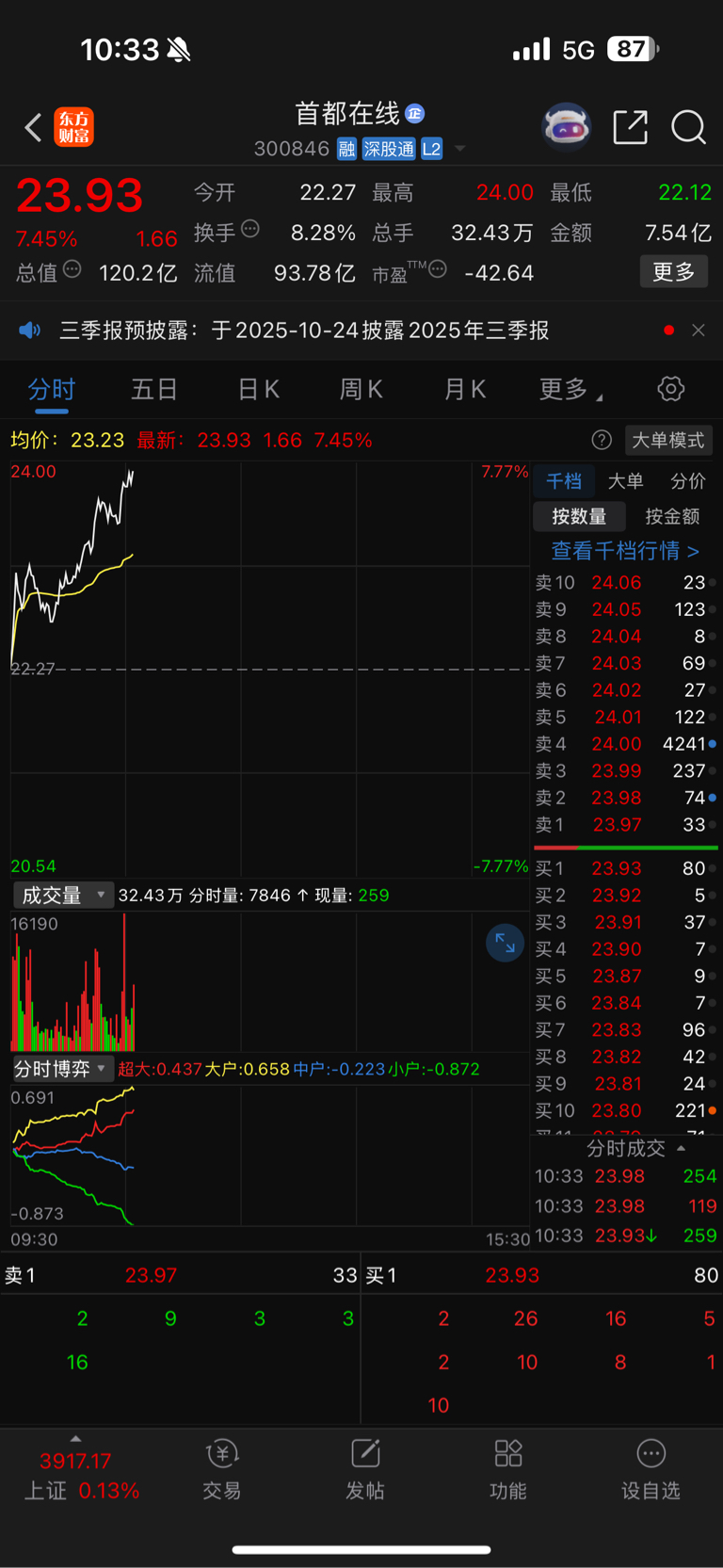
Task: Tap the back arrow icon
Action: click(33, 127)
